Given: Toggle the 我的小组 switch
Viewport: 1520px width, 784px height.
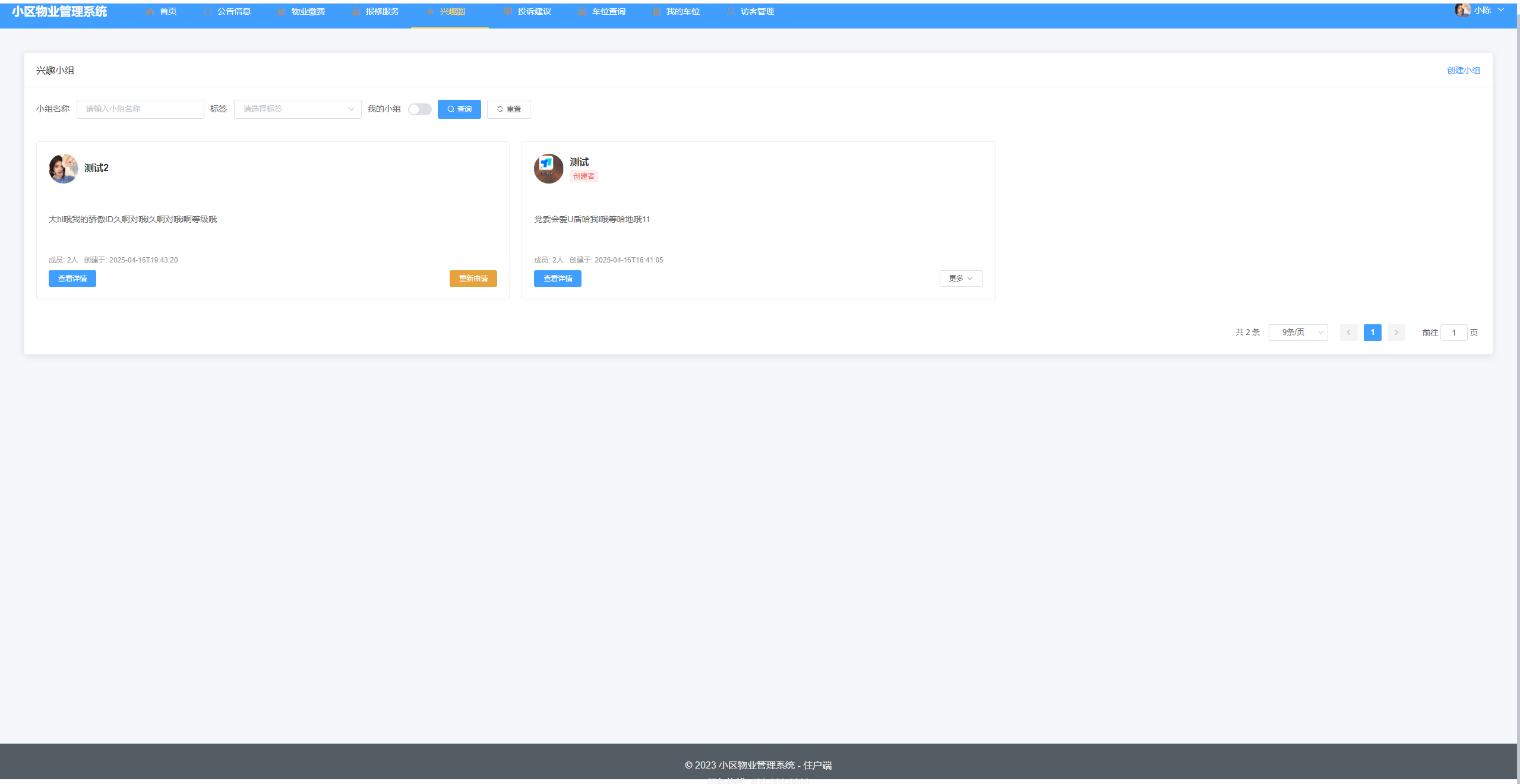Looking at the screenshot, I should coord(419,109).
